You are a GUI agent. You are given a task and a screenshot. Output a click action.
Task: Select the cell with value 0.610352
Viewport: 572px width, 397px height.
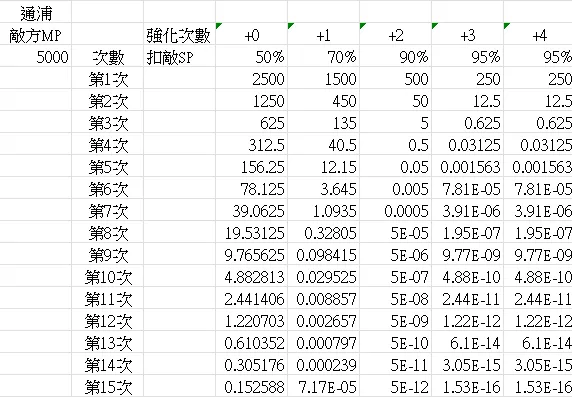click(x=251, y=342)
